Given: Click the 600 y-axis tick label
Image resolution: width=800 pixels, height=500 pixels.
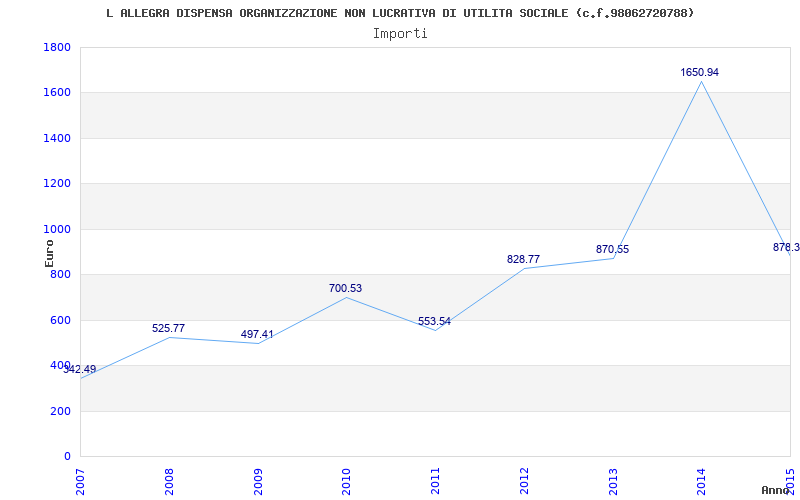Looking at the screenshot, I should coord(61,320).
